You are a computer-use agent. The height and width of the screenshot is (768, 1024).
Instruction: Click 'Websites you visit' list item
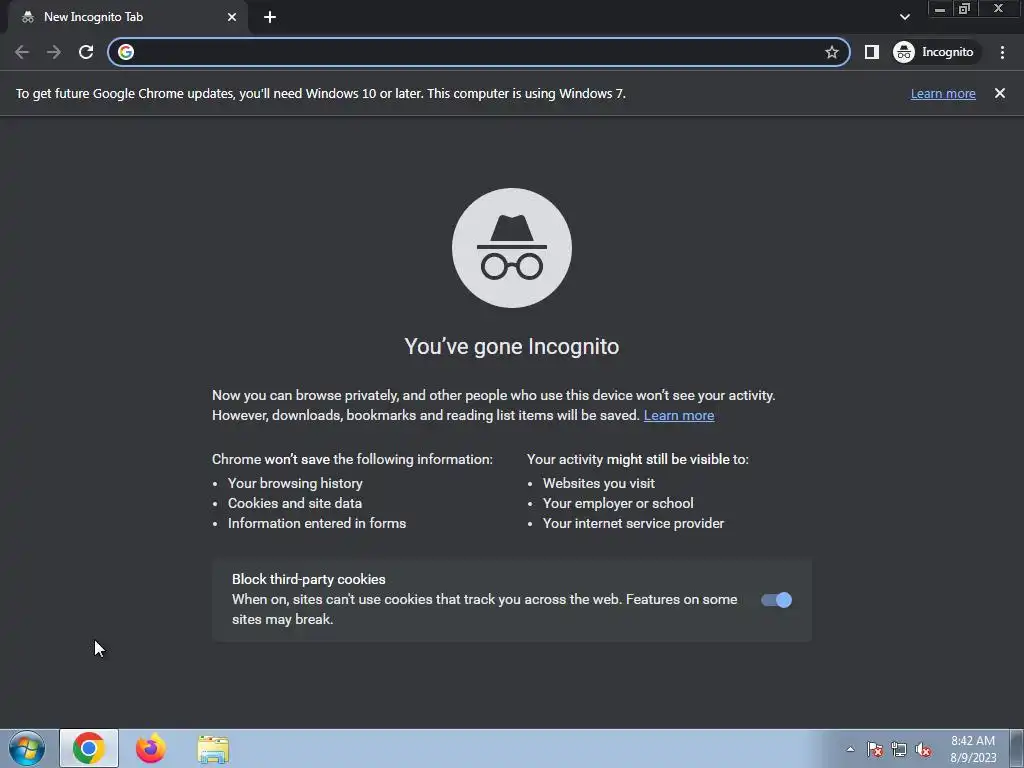(599, 483)
